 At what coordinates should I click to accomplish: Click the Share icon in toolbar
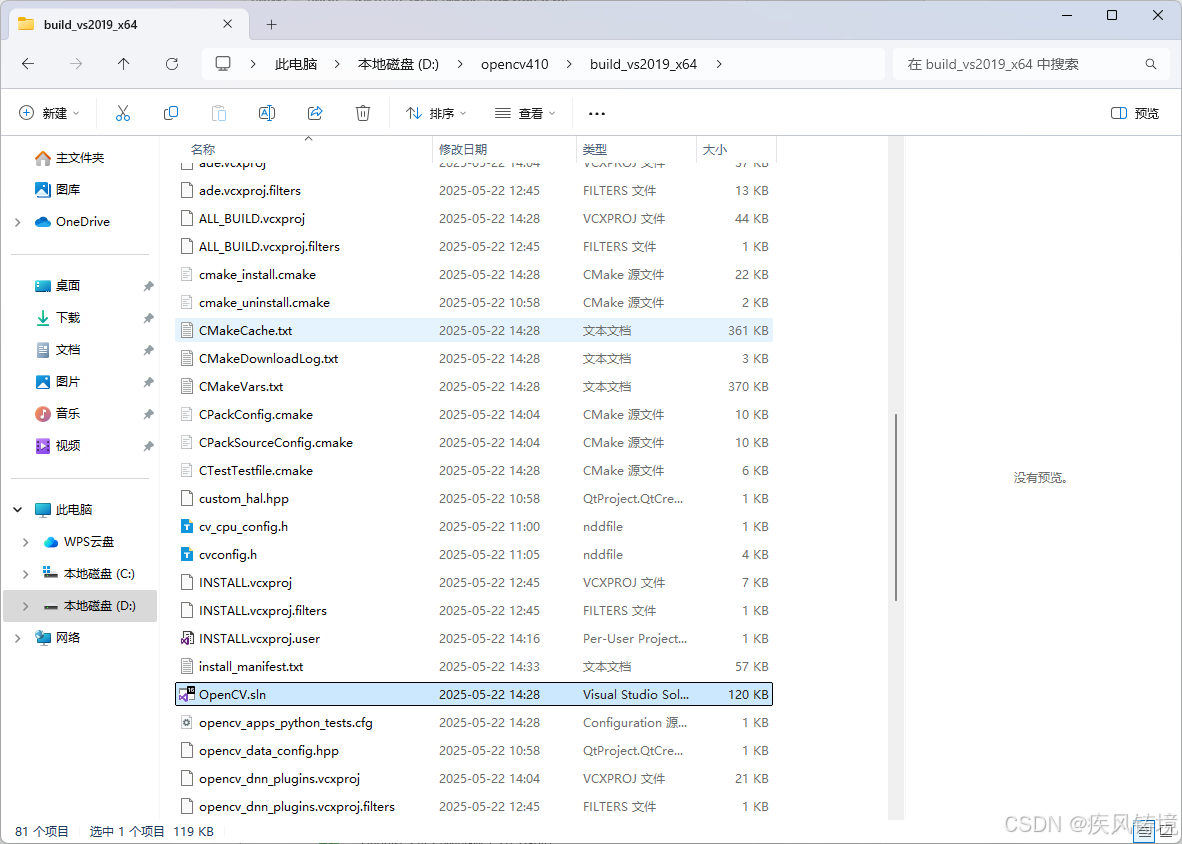point(315,113)
